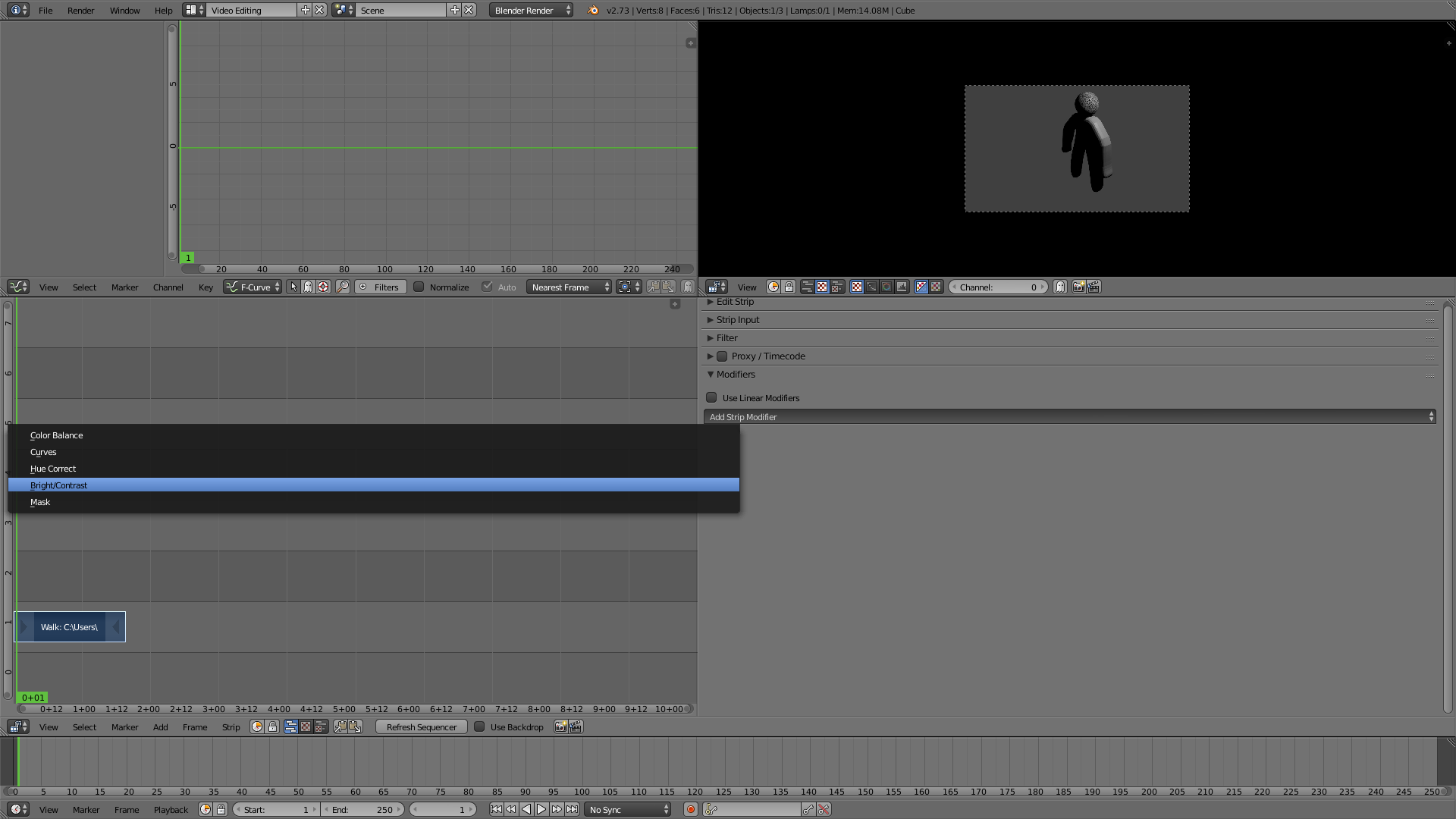The height and width of the screenshot is (819, 1456).
Task: Click the play animation forward button
Action: pyautogui.click(x=541, y=809)
